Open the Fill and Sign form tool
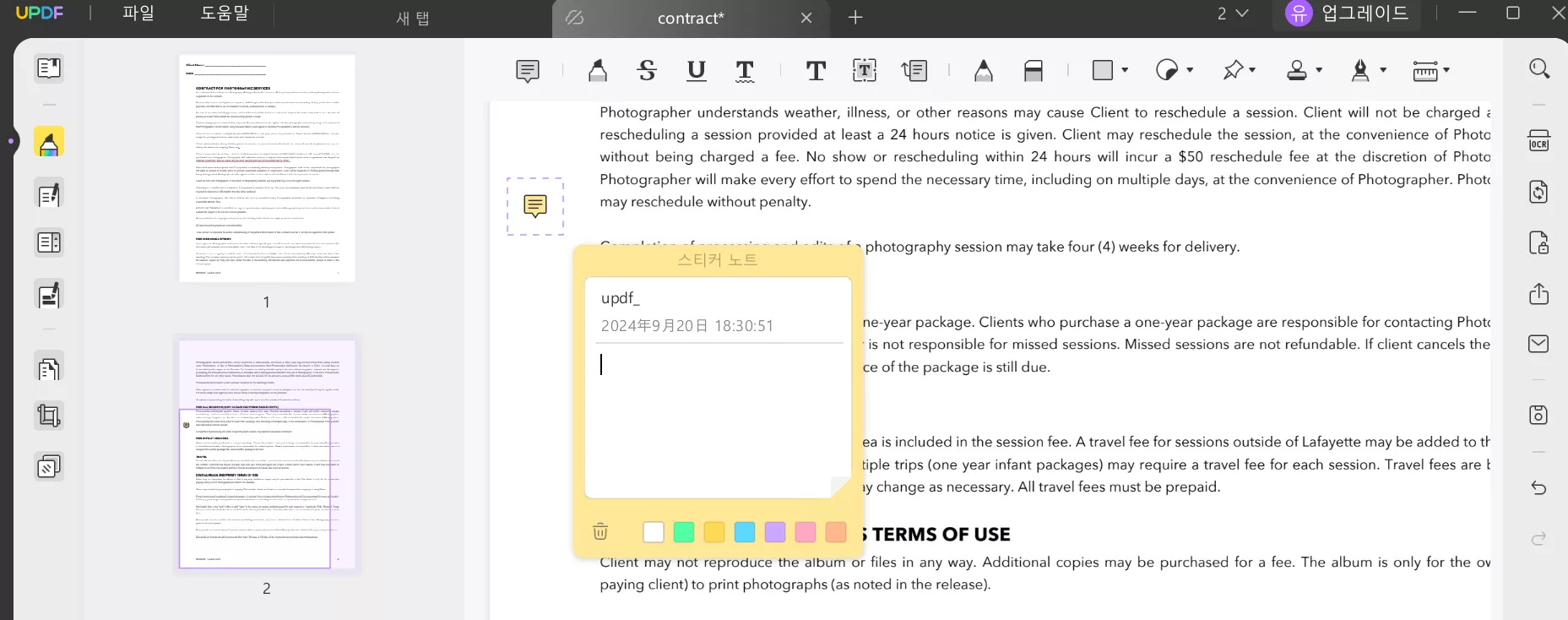1568x620 pixels. (49, 296)
